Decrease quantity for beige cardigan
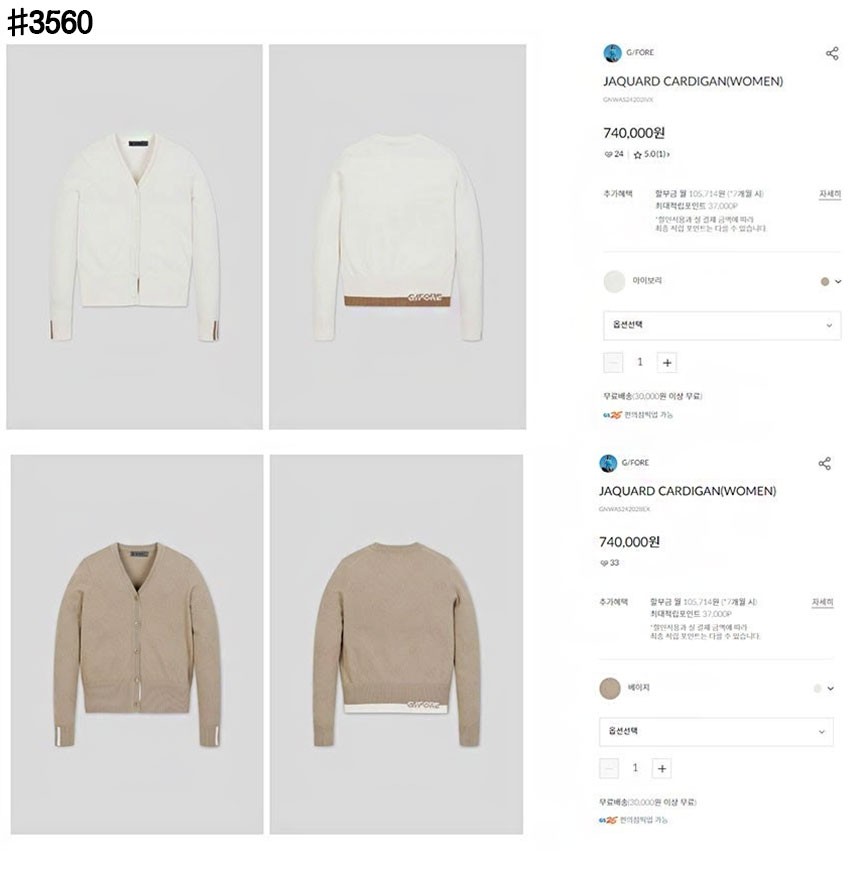 [x=608, y=769]
